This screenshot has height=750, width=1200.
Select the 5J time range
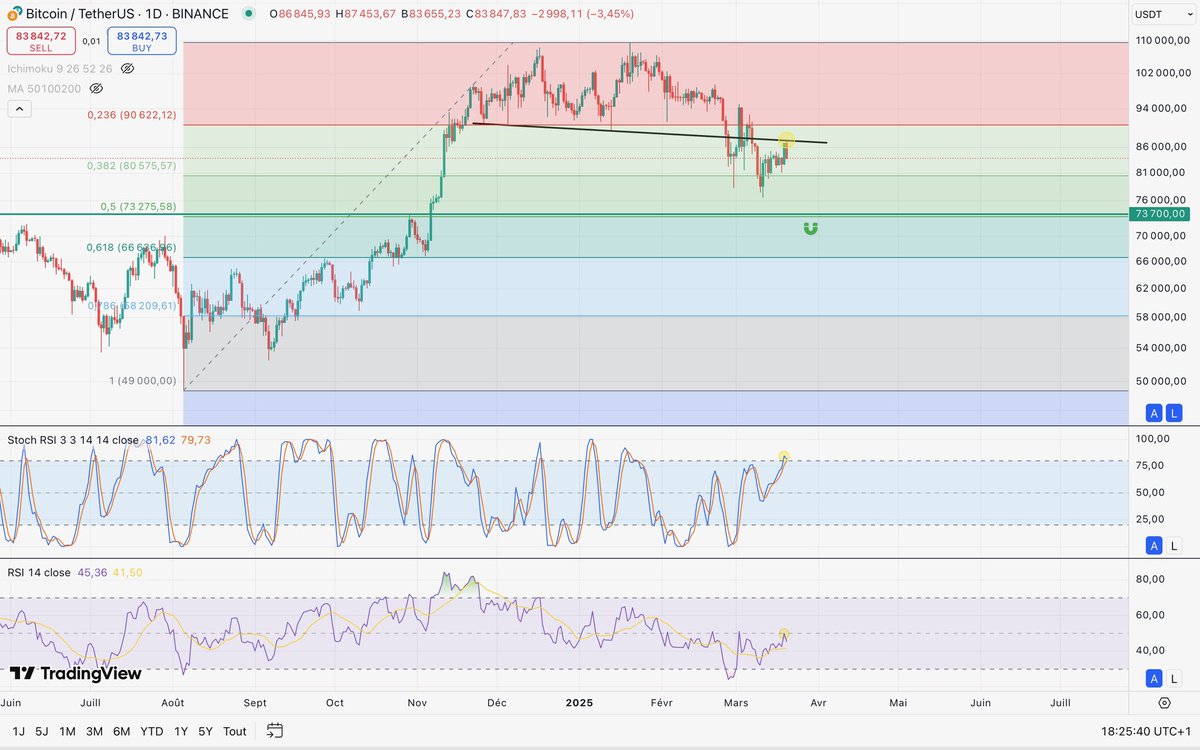pyautogui.click(x=42, y=731)
